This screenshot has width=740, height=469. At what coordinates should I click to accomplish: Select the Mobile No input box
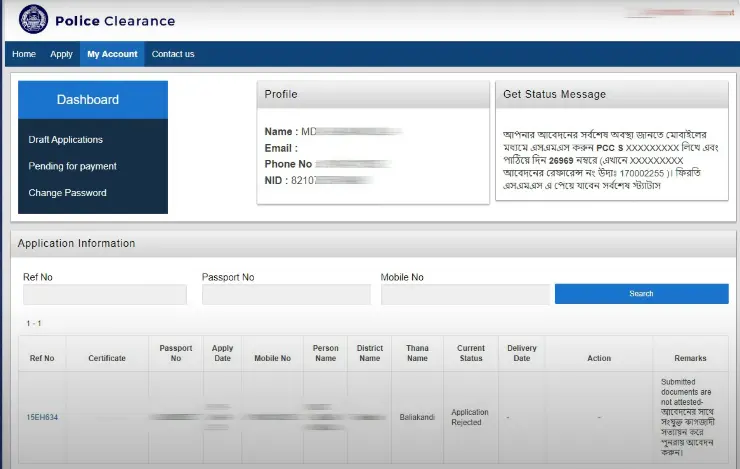point(464,294)
